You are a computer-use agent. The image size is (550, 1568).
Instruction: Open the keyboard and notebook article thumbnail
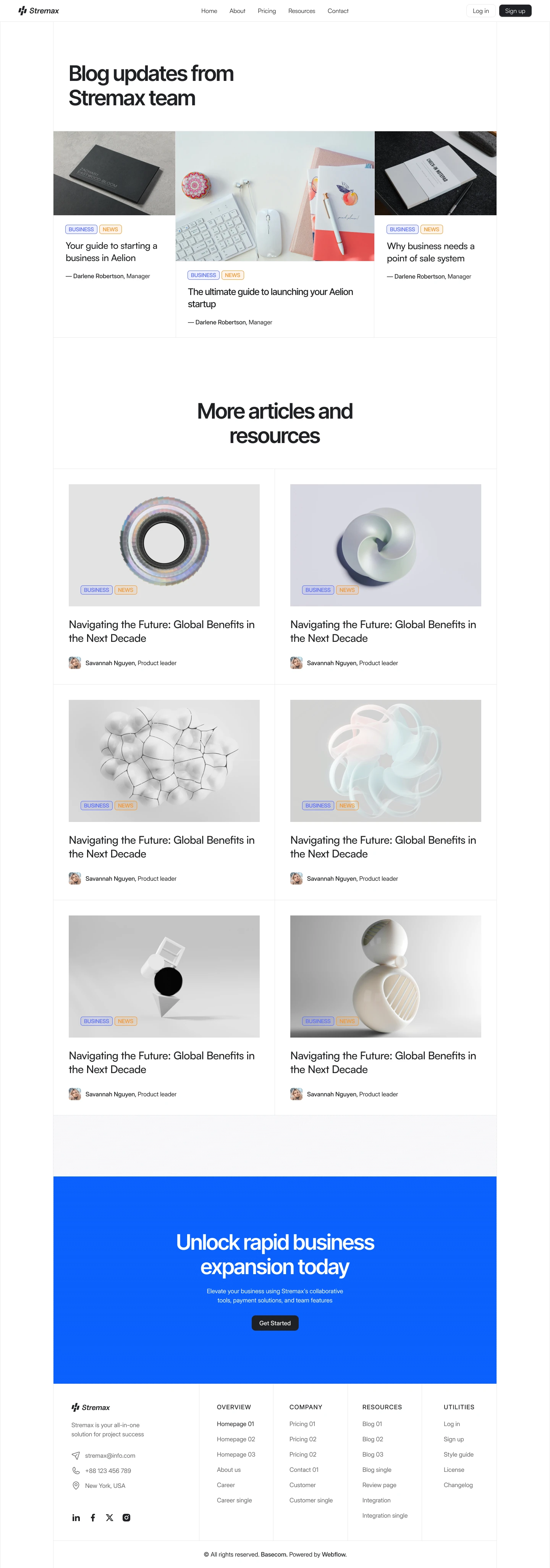(x=275, y=196)
